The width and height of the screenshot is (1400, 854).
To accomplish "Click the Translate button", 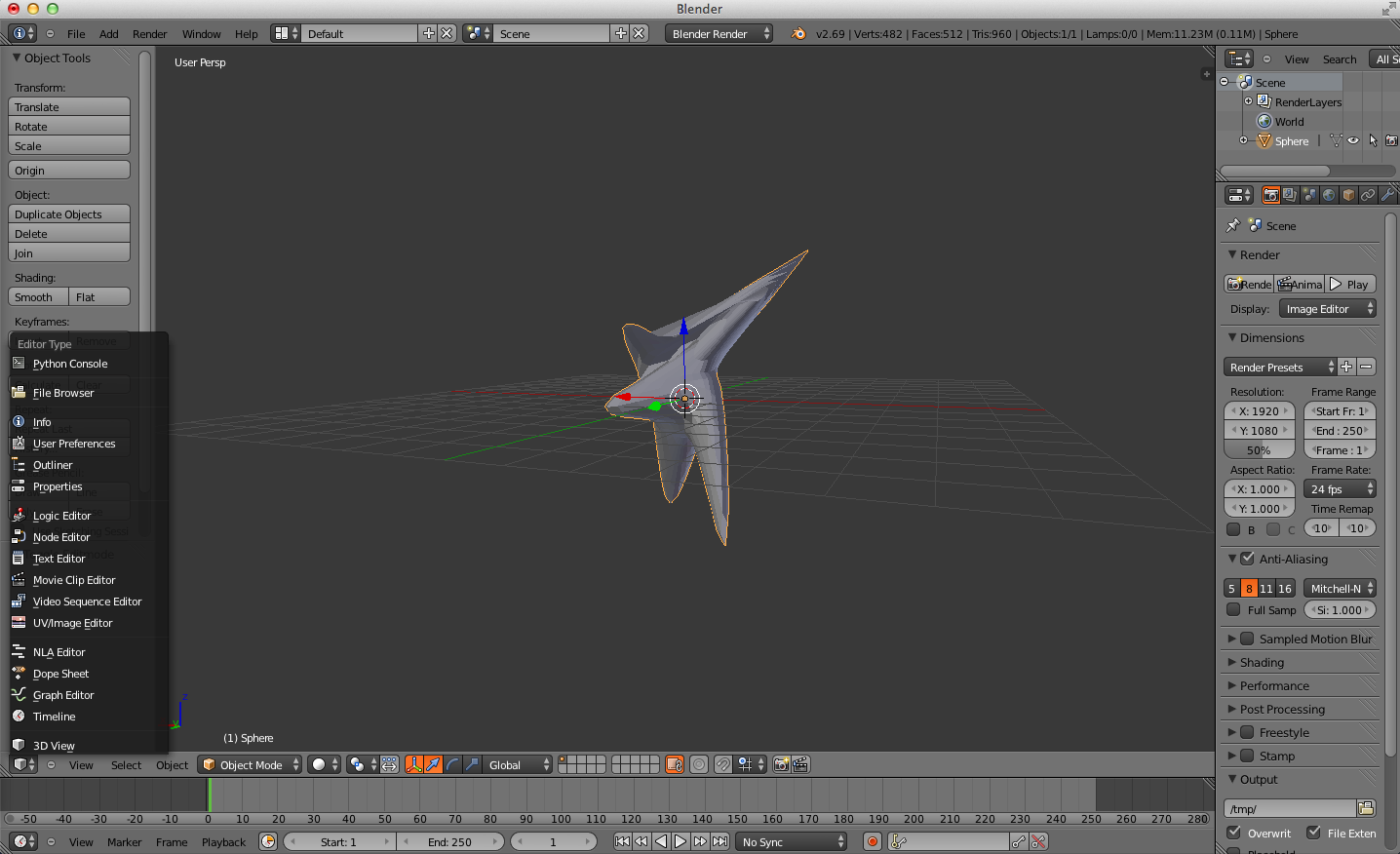I will [x=69, y=107].
